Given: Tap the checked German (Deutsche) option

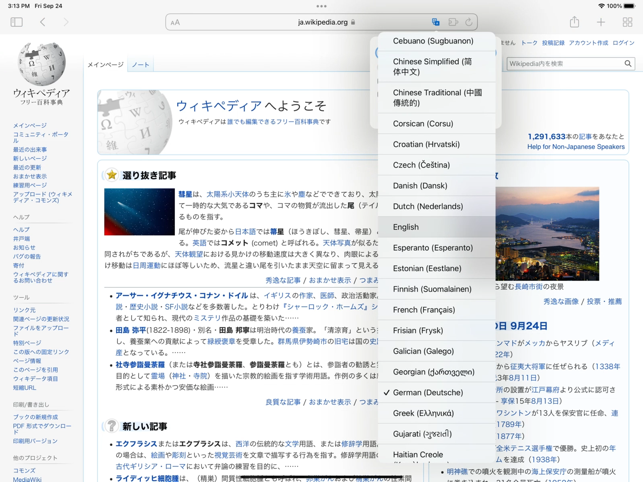Looking at the screenshot, I should coord(436,393).
